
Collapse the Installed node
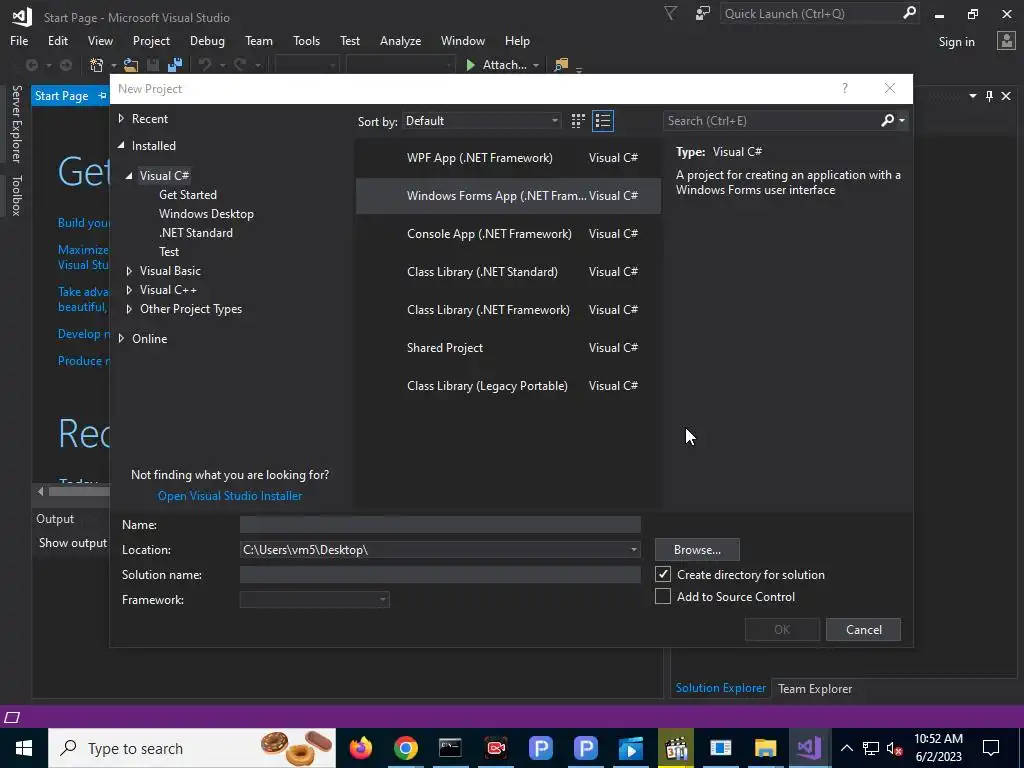[x=121, y=146]
